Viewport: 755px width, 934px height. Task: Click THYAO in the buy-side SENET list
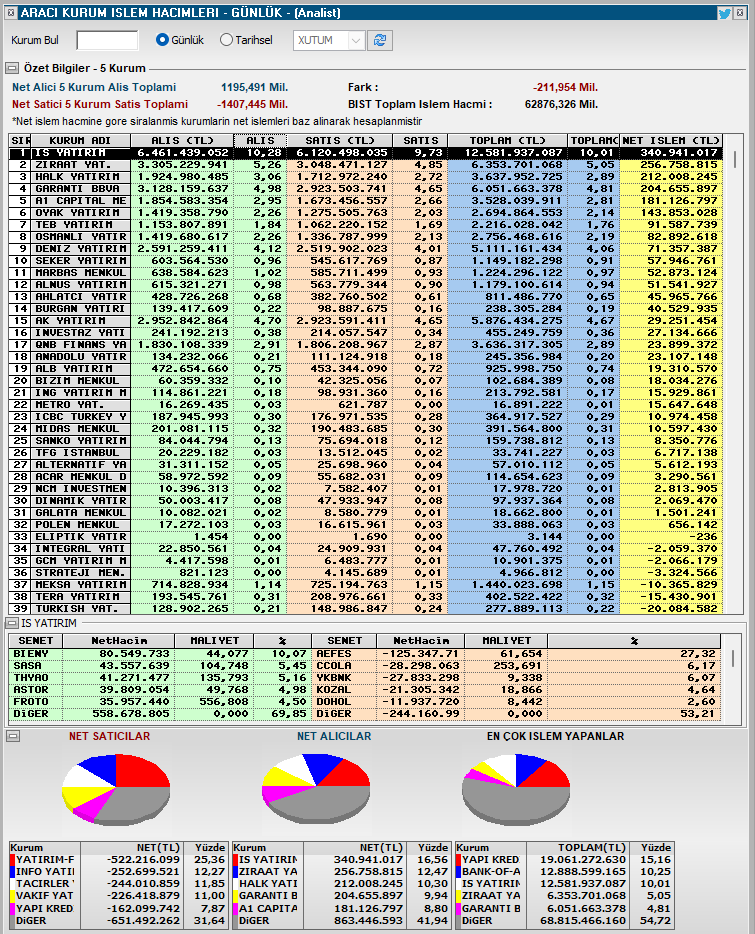[30, 678]
